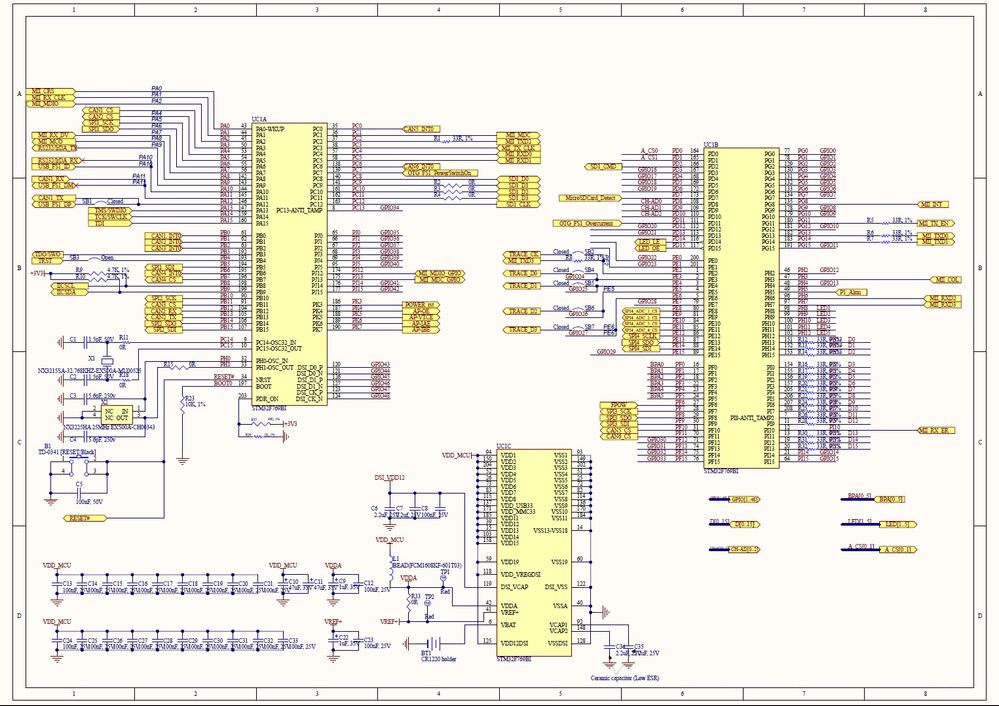Select the TMS/SWDIO port symbol
The image size is (999, 706).
pyautogui.click(x=111, y=210)
